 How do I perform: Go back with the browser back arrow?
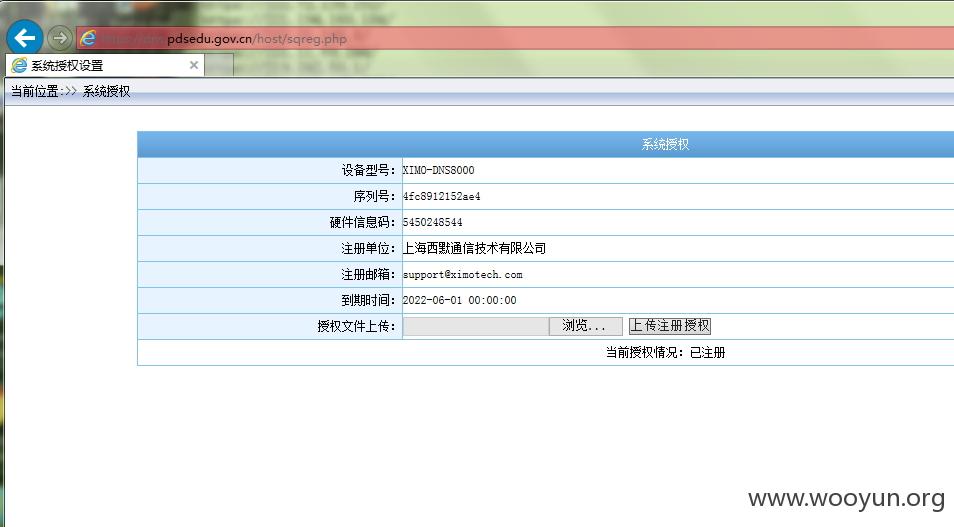24,38
